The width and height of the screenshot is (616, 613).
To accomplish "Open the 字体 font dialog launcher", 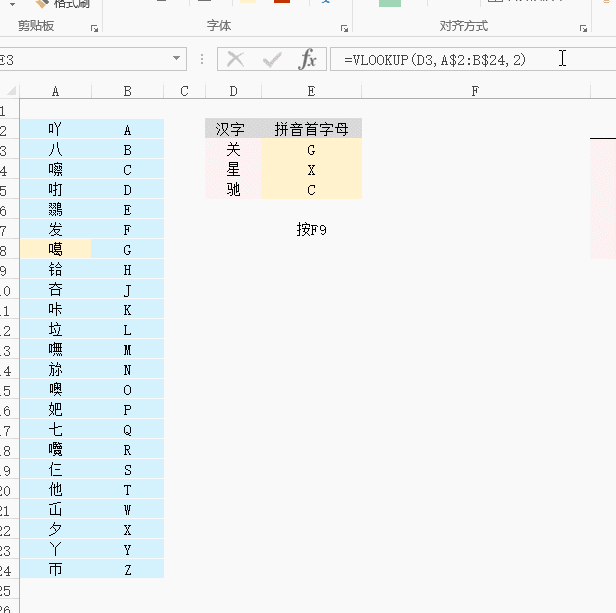I will tap(345, 28).
